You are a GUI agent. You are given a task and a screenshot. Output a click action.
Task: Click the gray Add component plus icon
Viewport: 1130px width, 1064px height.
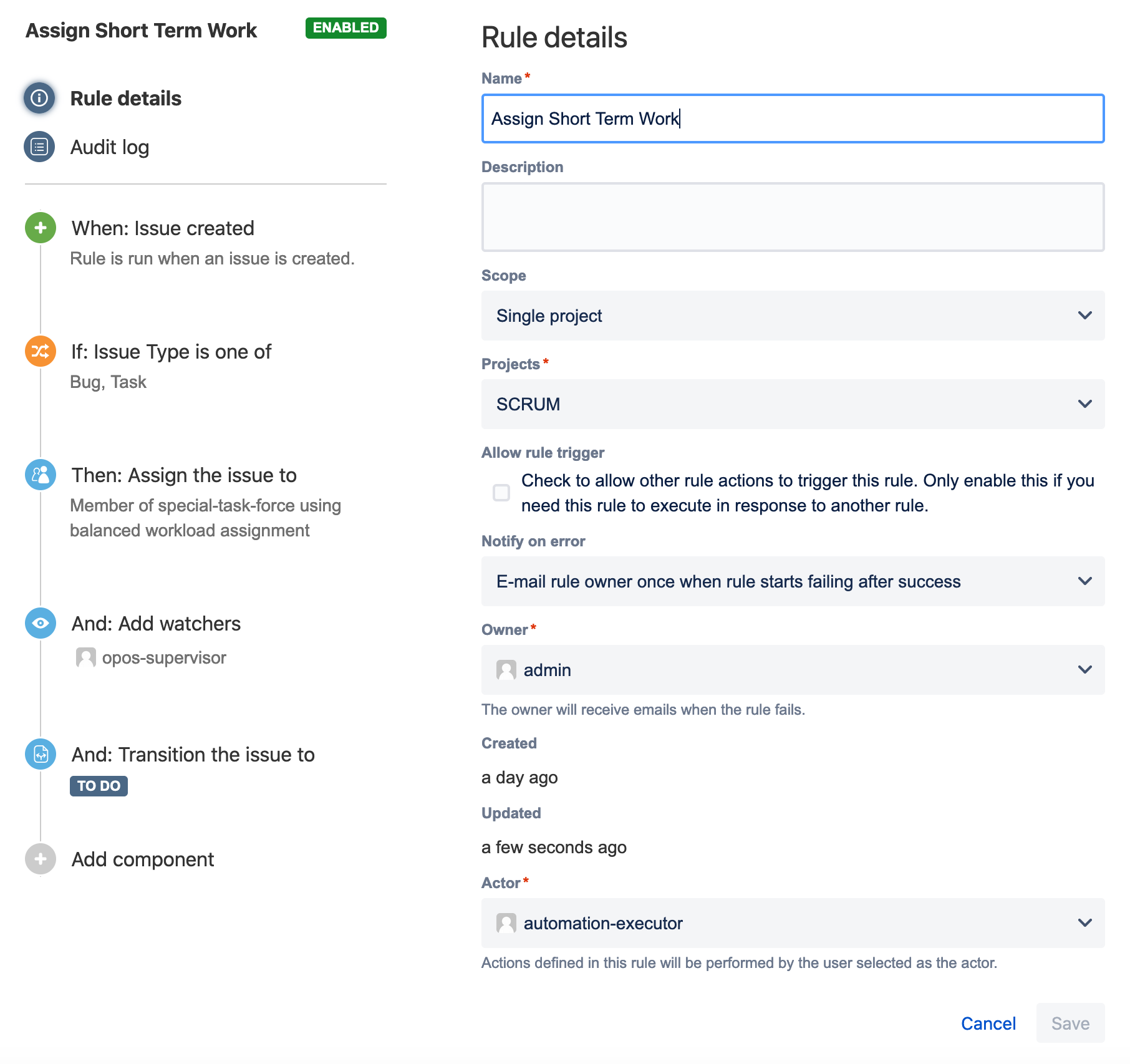(x=41, y=859)
